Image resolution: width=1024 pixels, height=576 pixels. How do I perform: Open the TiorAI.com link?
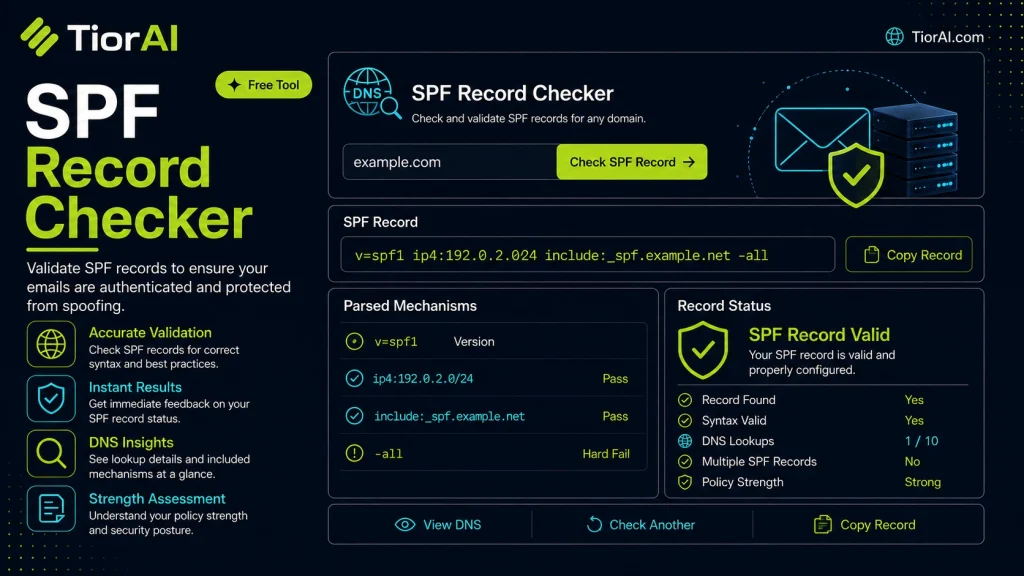tap(947, 37)
